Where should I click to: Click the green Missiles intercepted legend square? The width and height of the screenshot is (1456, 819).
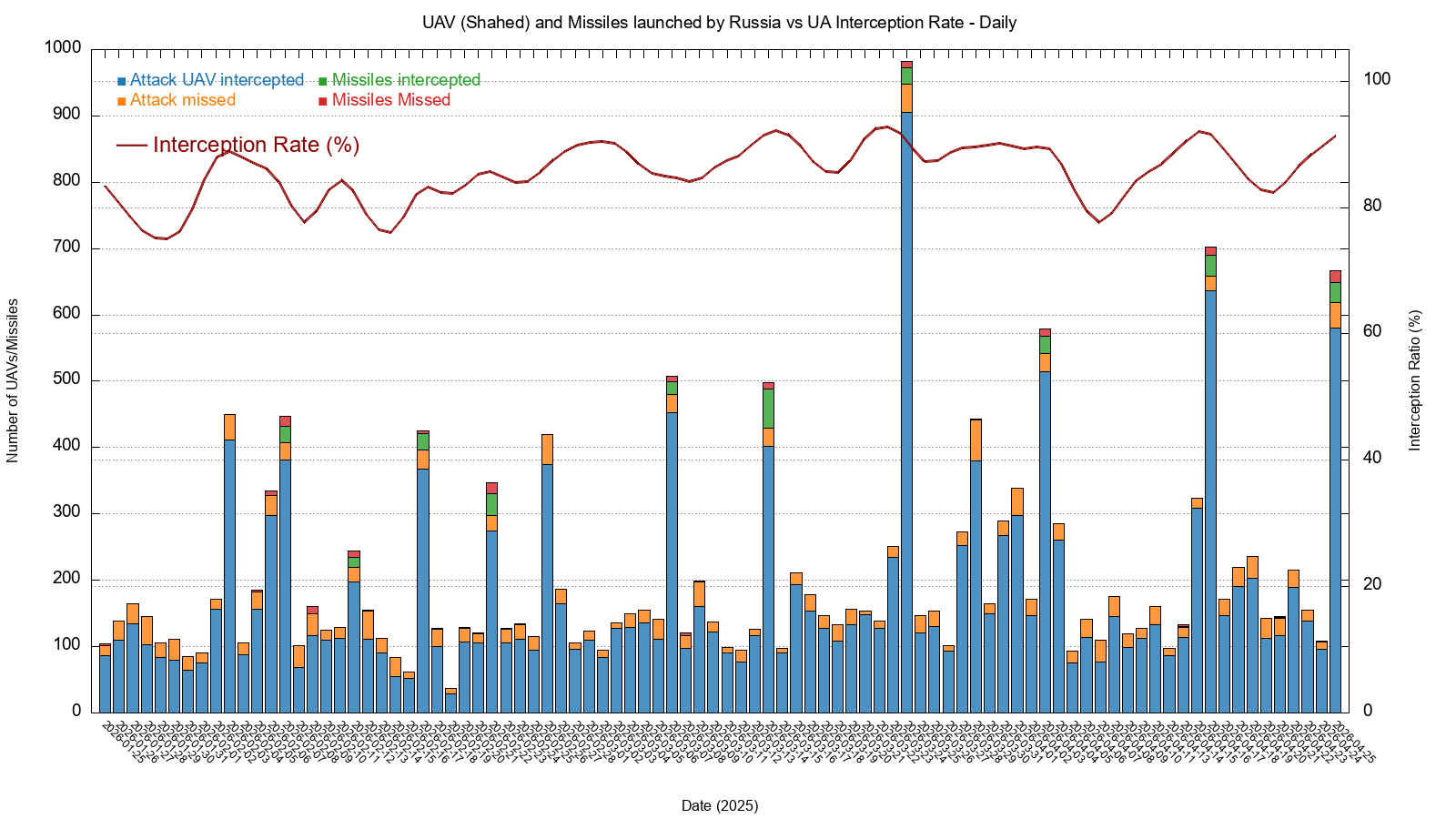(323, 81)
